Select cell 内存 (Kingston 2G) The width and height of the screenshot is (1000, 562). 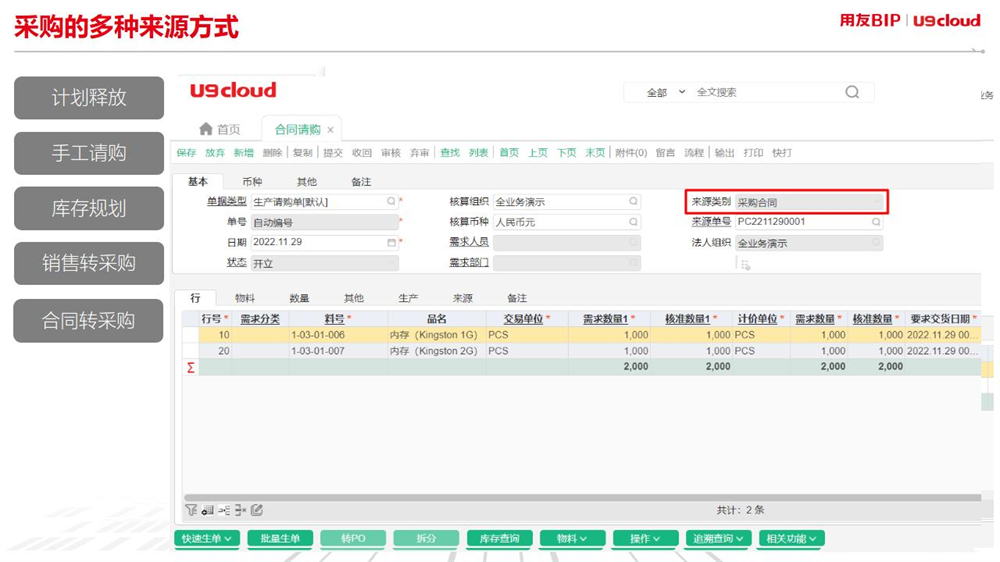click(x=436, y=351)
